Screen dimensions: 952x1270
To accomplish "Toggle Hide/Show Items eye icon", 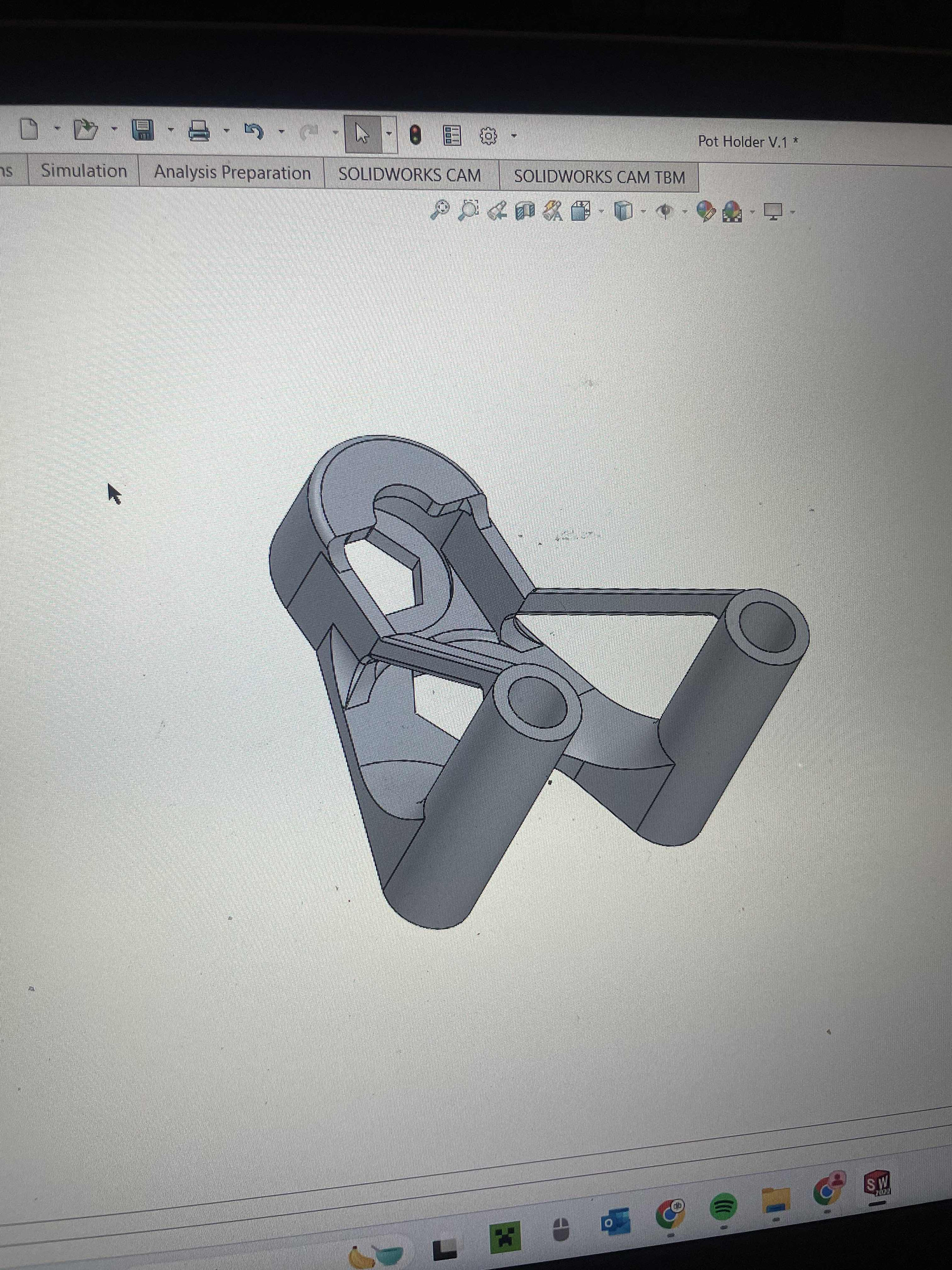I will (664, 212).
